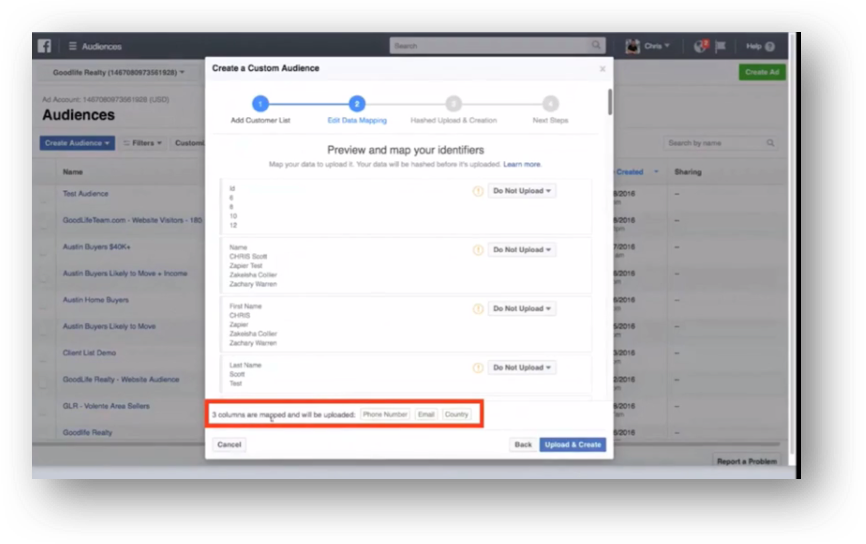The image size is (866, 544).
Task: Click the Search by name magnifier icon
Action: (770, 143)
